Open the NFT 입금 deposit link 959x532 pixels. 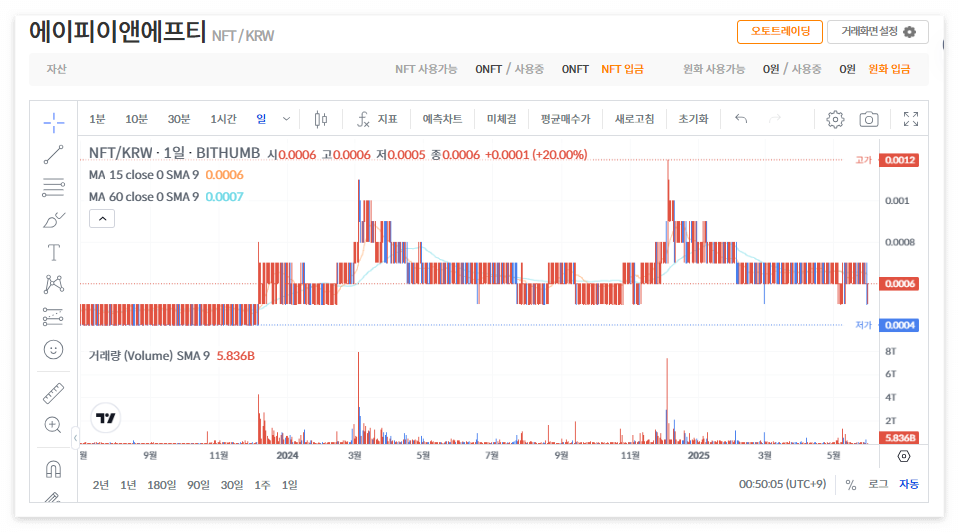622,69
